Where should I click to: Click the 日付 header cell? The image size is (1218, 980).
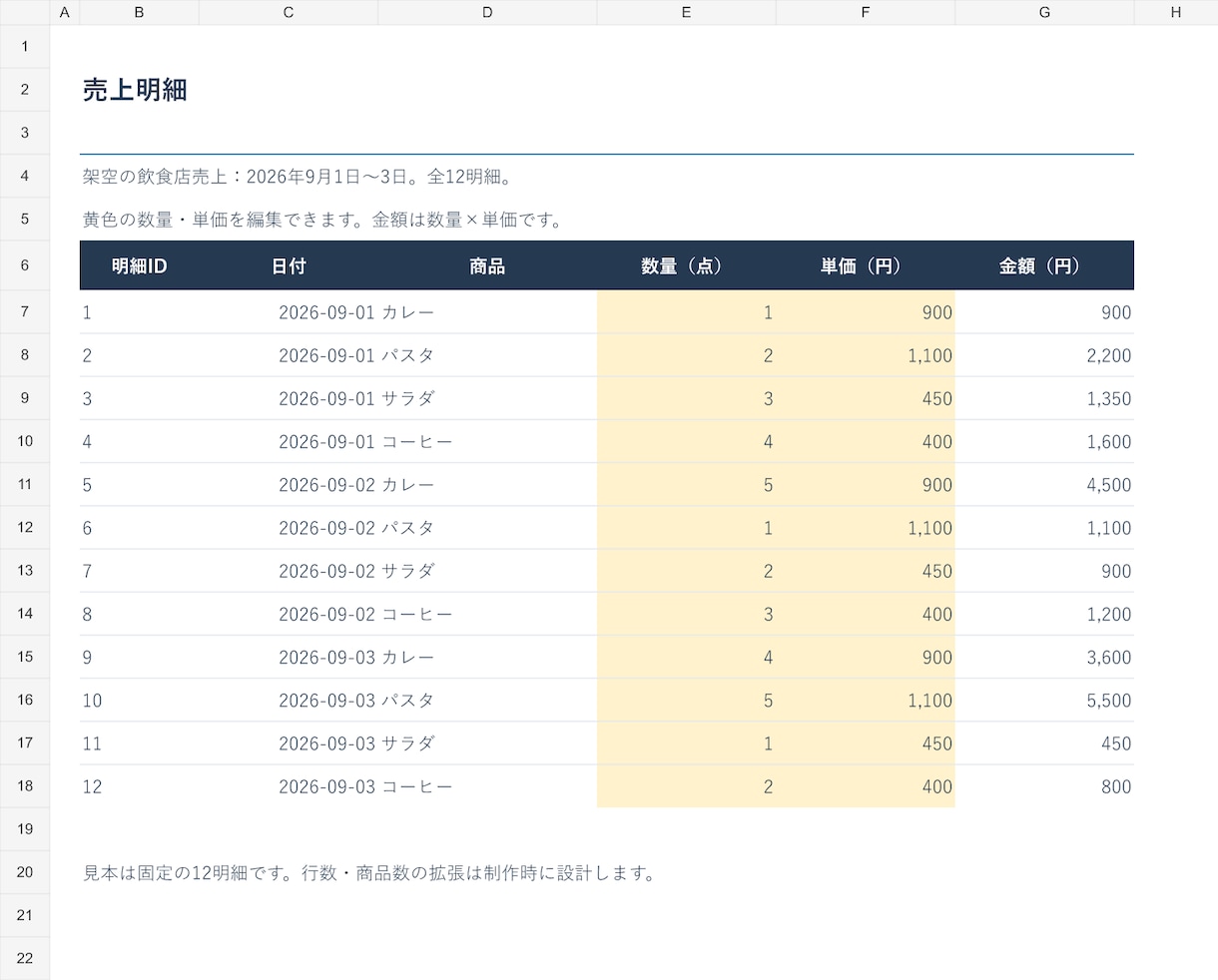pos(289,265)
